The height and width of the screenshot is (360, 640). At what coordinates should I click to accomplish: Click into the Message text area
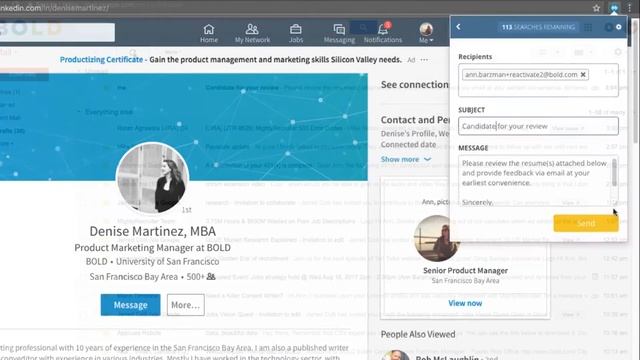click(x=535, y=181)
